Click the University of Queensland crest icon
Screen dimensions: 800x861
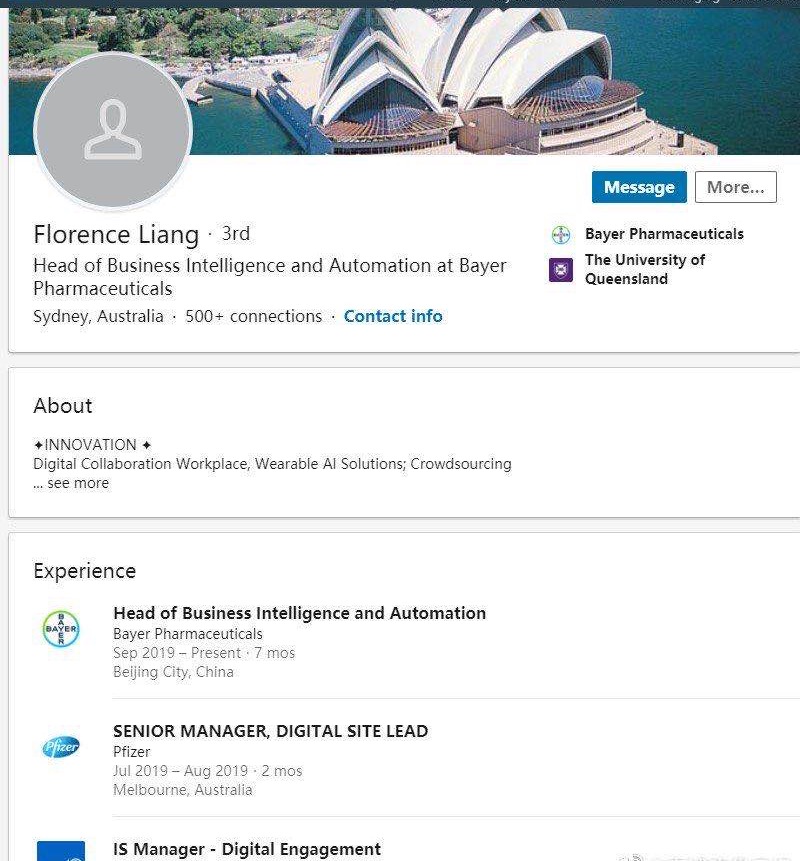point(561,270)
